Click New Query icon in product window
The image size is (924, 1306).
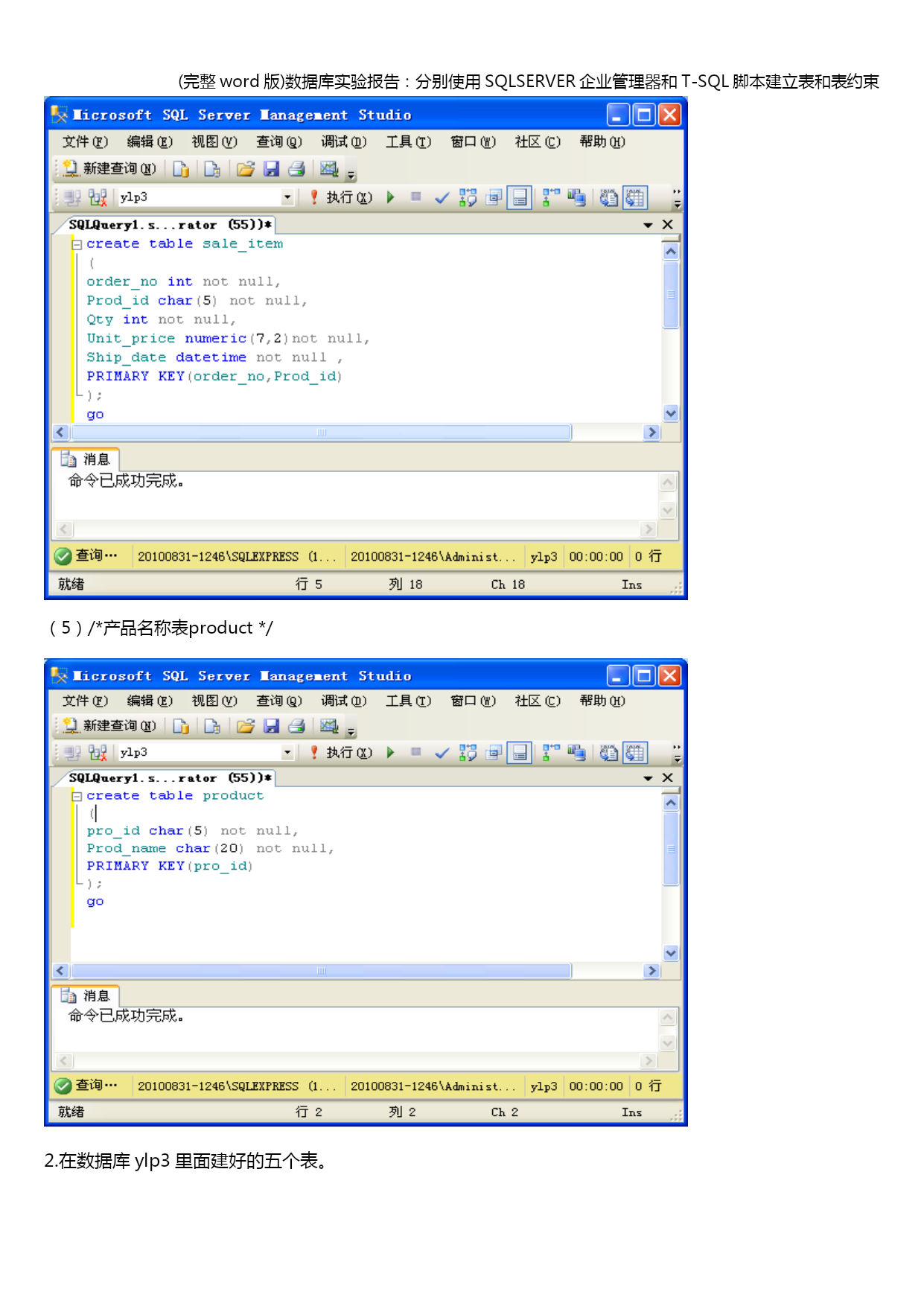[109, 726]
